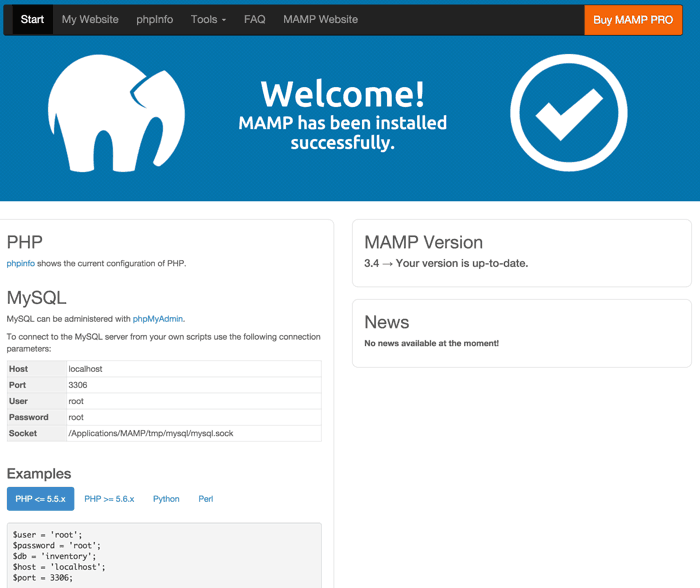This screenshot has width=700, height=588.
Task: Click the MAMP Version heading
Action: click(x=423, y=242)
